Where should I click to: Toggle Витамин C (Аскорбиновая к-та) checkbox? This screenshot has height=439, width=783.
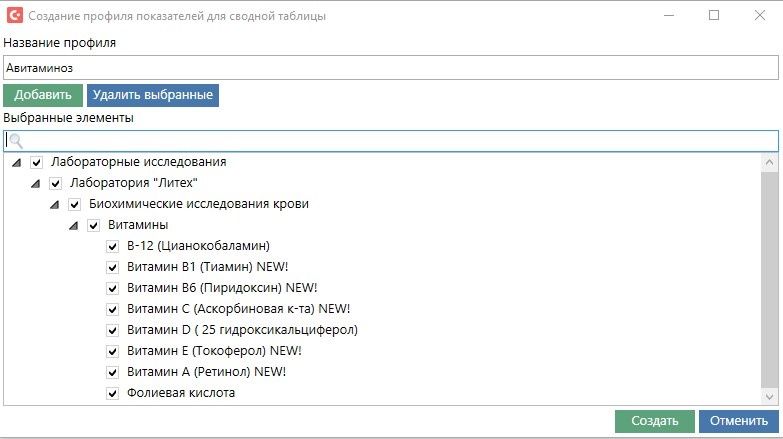pos(113,309)
